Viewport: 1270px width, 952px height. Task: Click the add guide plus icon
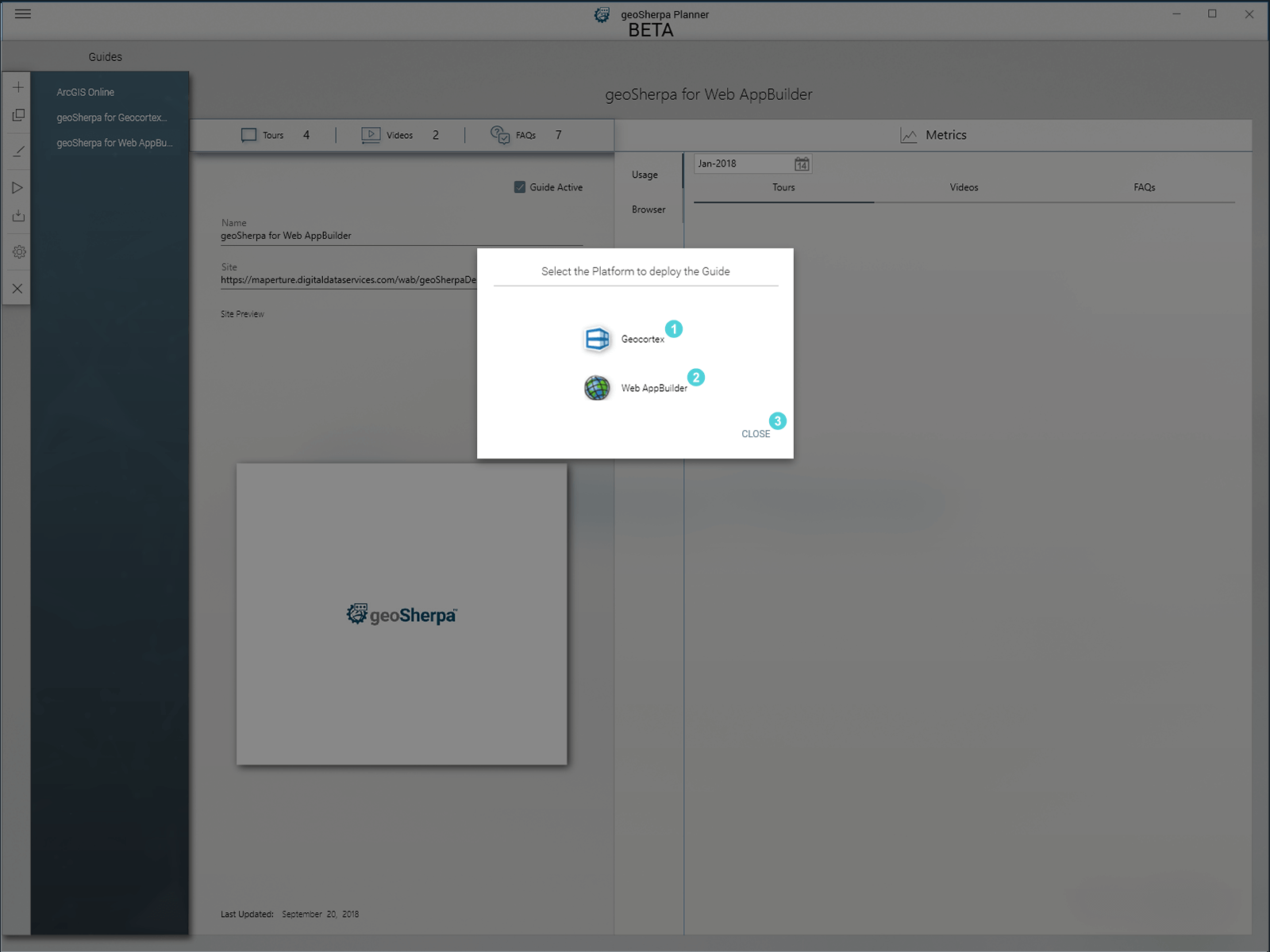18,87
